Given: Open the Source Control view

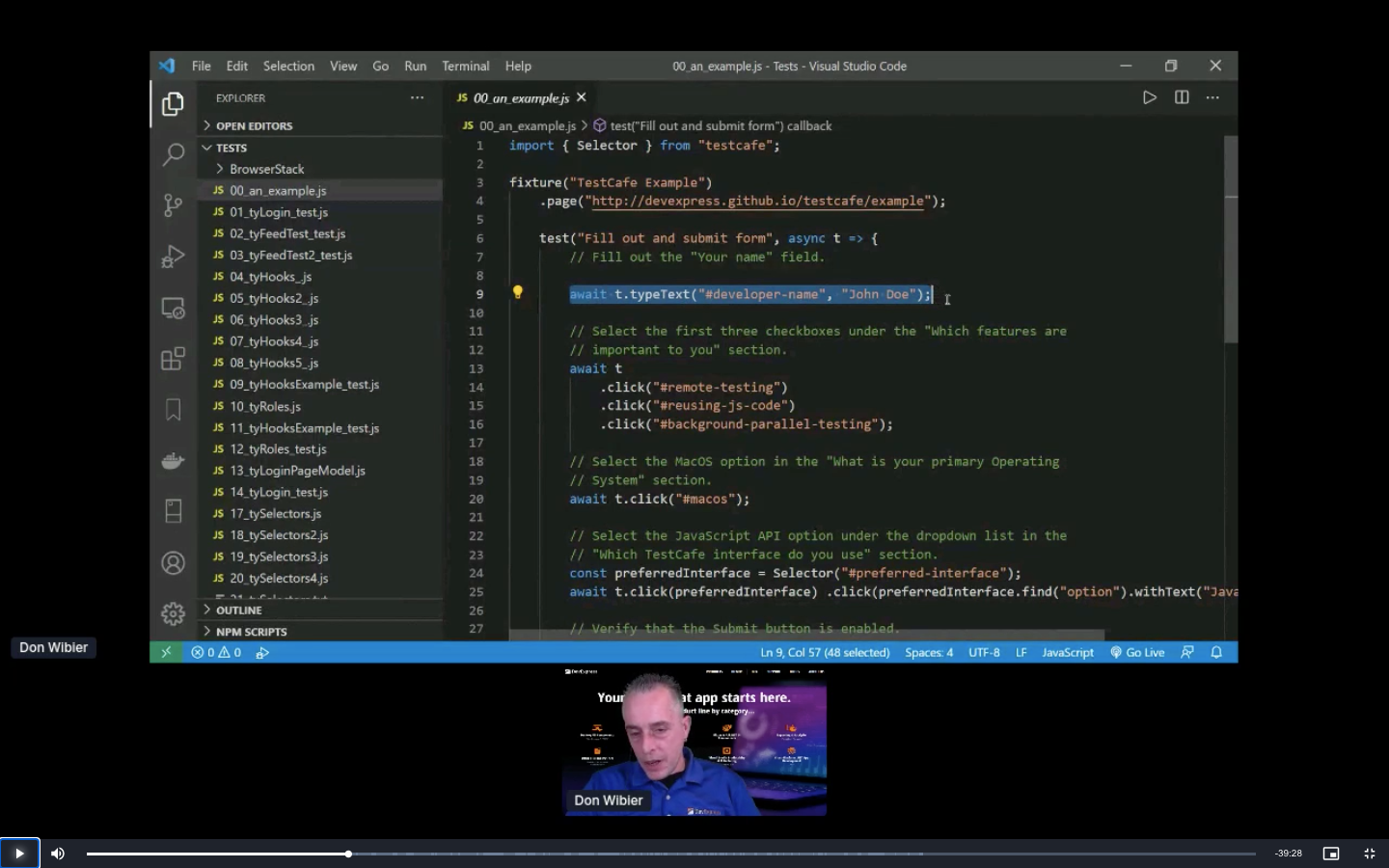Looking at the screenshot, I should [x=173, y=205].
